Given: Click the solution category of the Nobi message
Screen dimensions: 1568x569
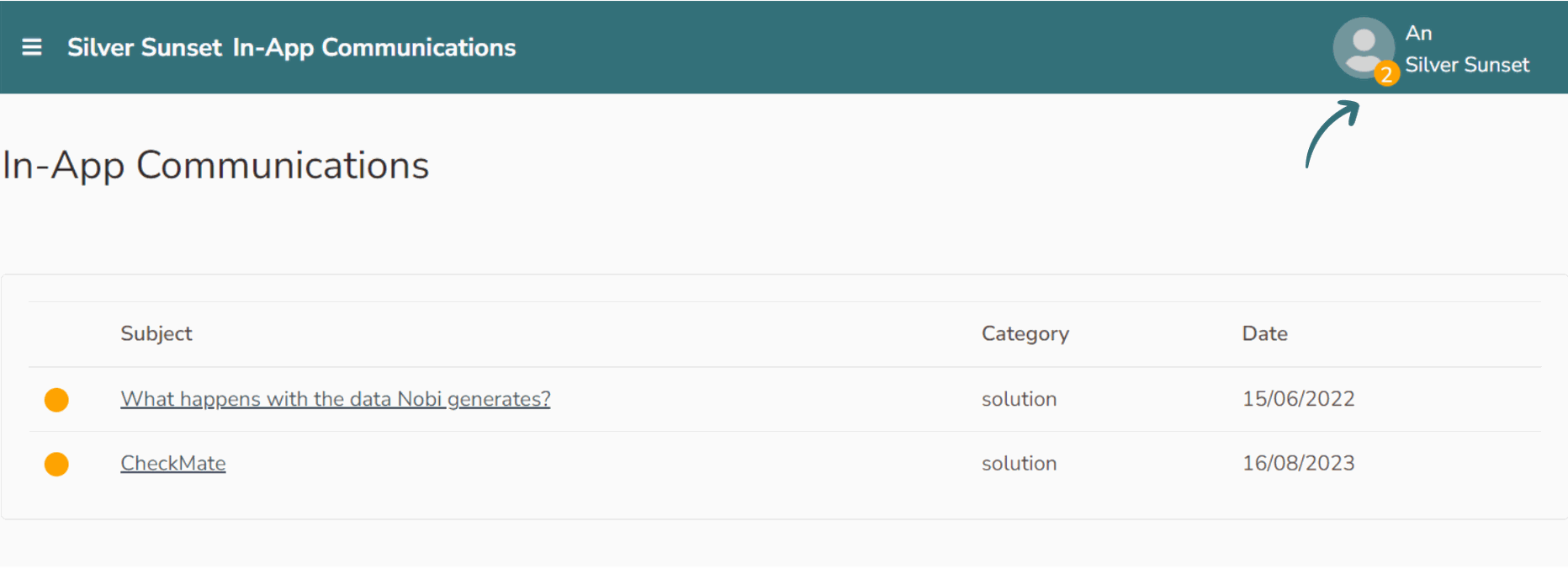Looking at the screenshot, I should [x=1019, y=399].
